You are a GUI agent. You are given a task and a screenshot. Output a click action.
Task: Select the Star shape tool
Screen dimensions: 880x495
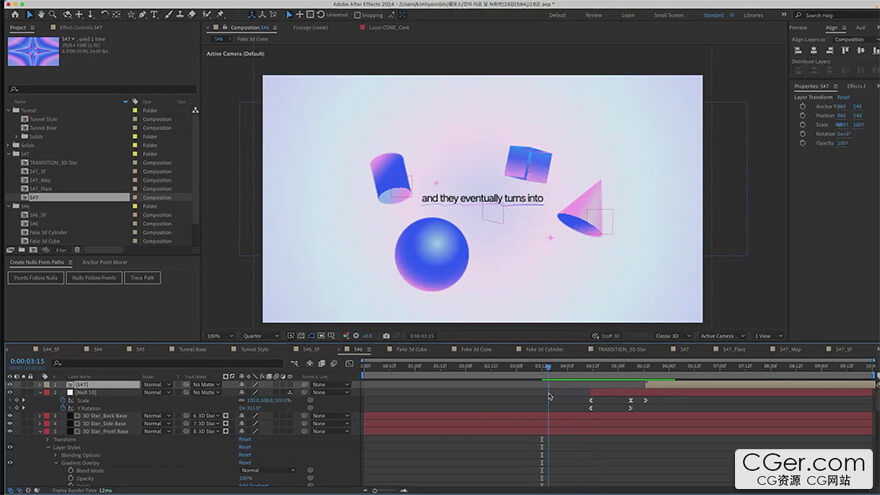(131, 15)
